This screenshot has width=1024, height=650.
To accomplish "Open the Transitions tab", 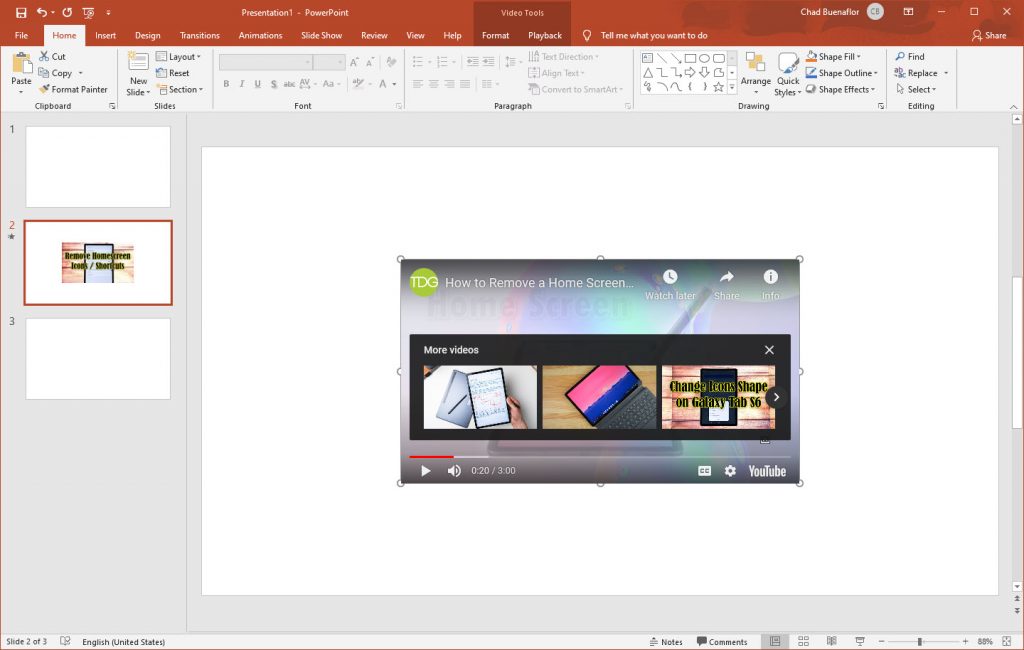I will pos(199,35).
